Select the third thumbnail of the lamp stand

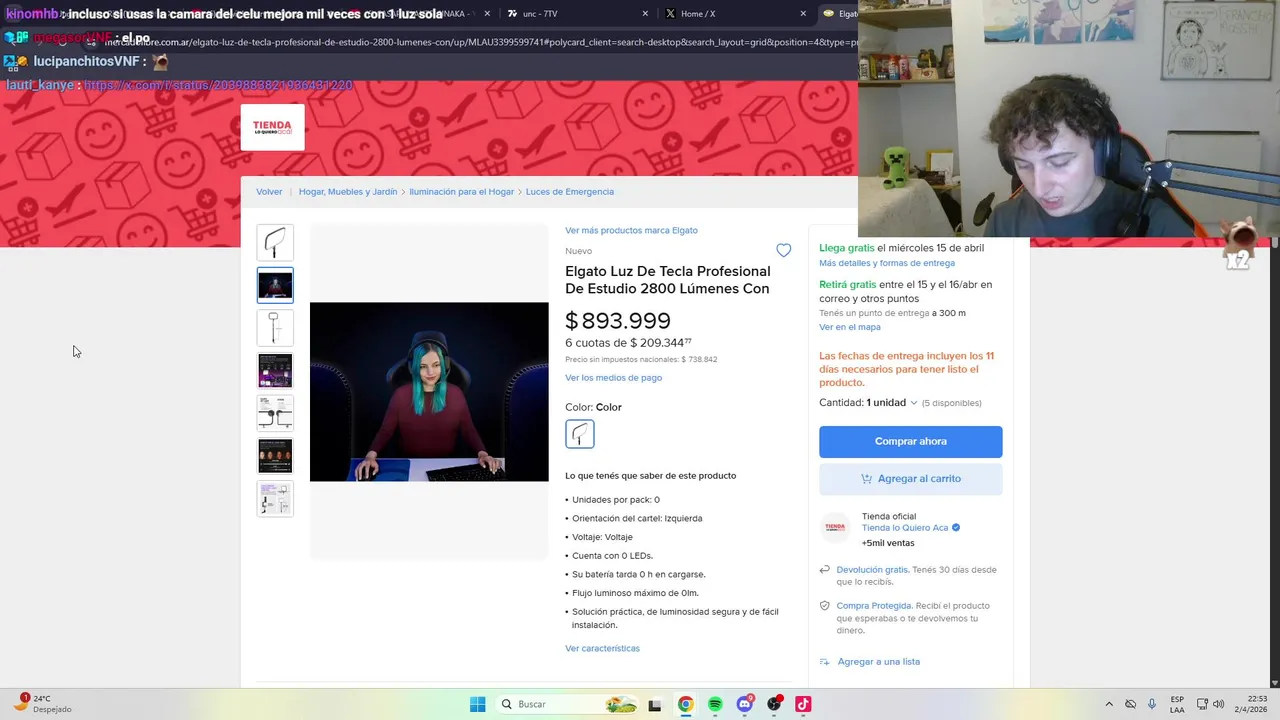click(x=275, y=328)
